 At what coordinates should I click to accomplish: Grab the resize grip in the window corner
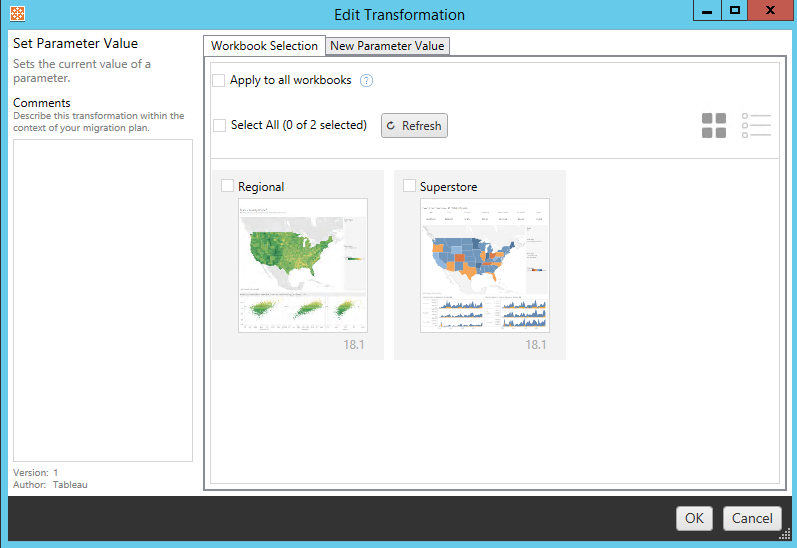pos(784,533)
